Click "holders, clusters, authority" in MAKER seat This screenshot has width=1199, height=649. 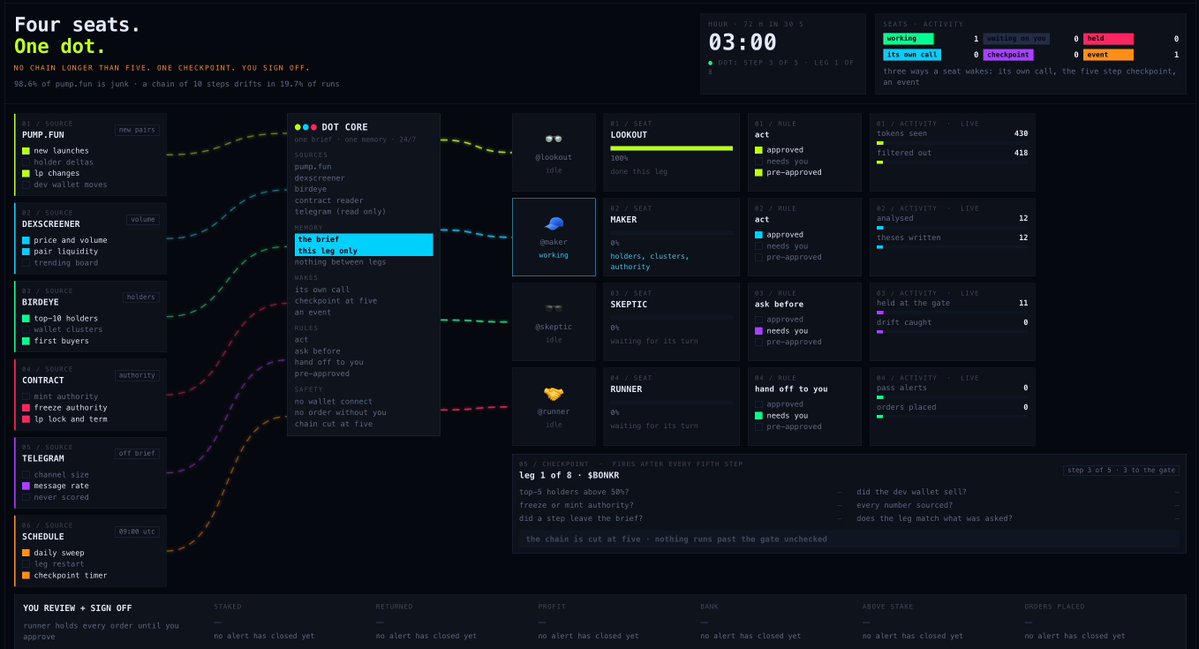tap(650, 261)
